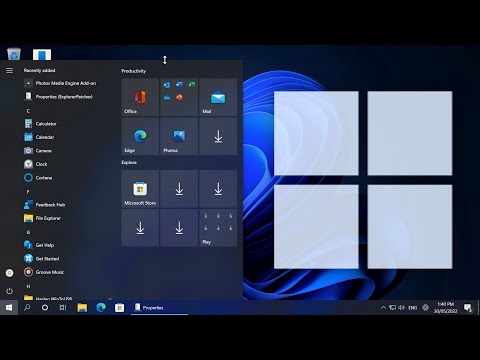Open the Office apps folder tile
This screenshot has width=480, height=360.
point(179,97)
